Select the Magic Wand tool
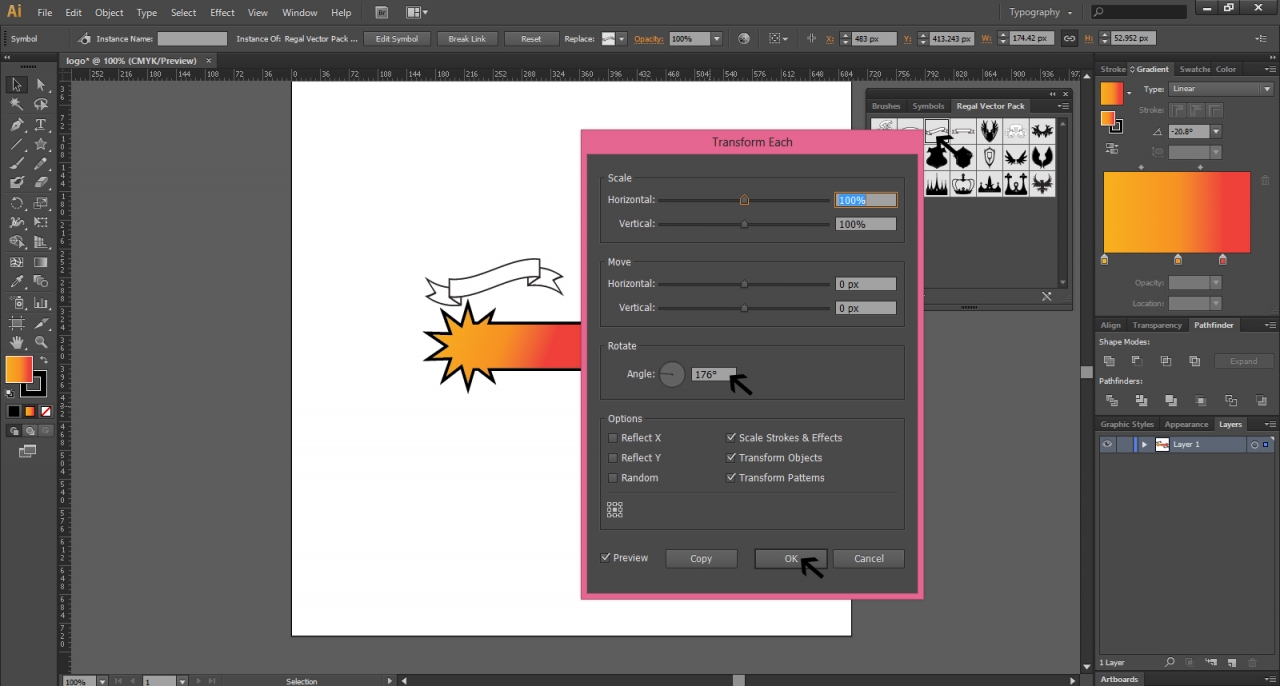 (x=17, y=105)
